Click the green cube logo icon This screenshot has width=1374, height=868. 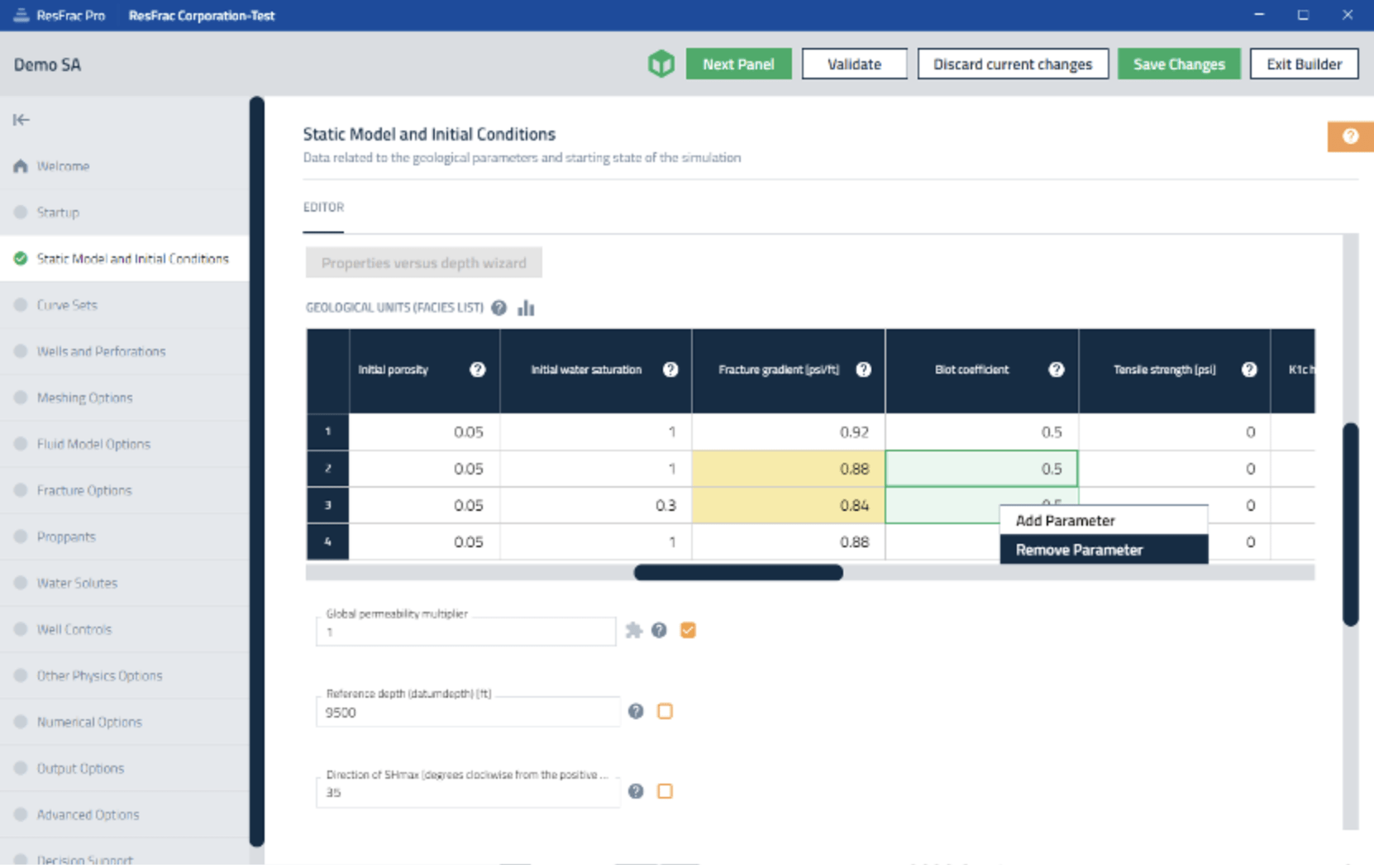coord(661,64)
